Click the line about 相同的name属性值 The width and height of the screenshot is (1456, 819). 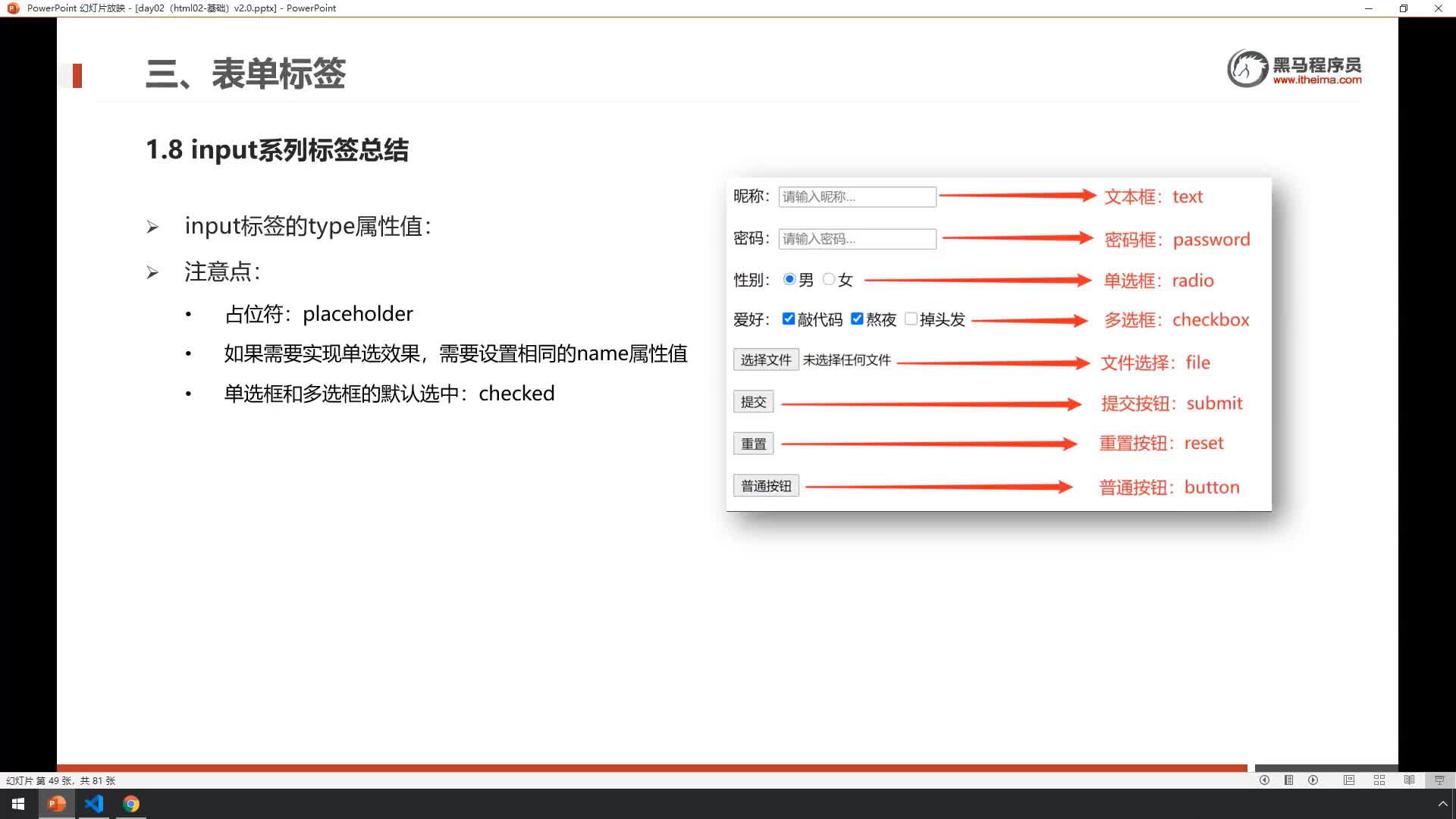[456, 353]
